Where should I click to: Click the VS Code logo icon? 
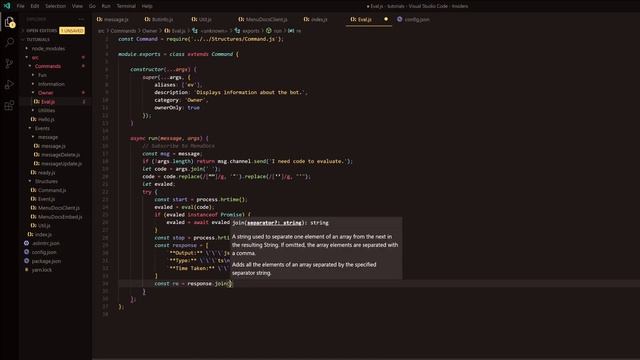click(7, 6)
